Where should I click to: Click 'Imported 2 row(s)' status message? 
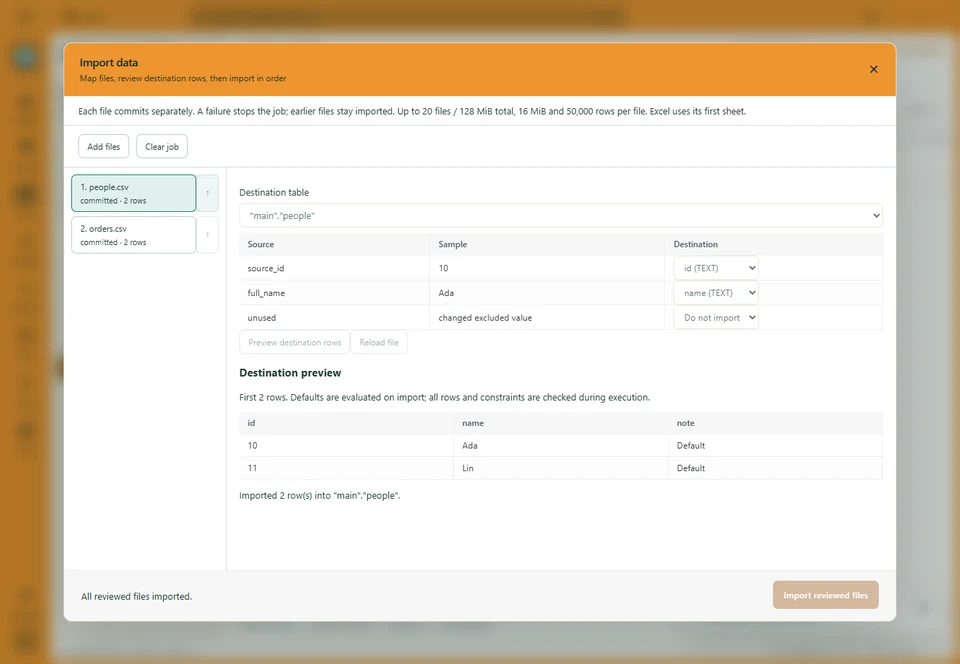[x=320, y=496]
